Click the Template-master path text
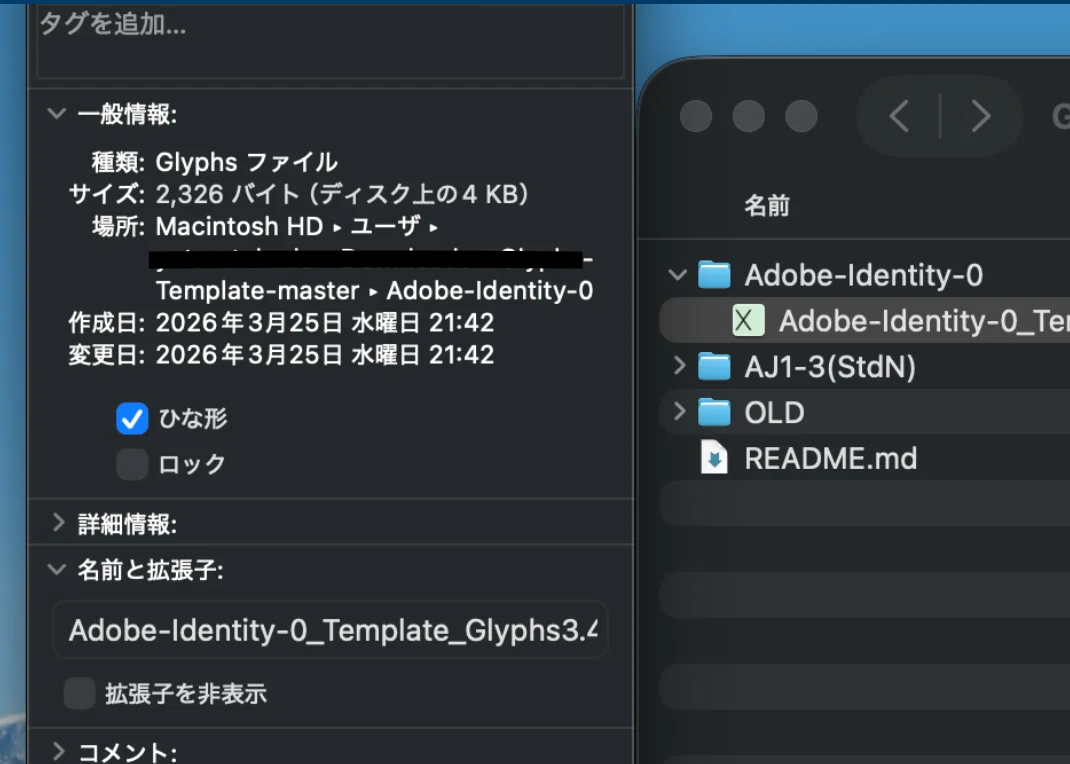Image resolution: width=1070 pixels, height=764 pixels. click(x=257, y=291)
